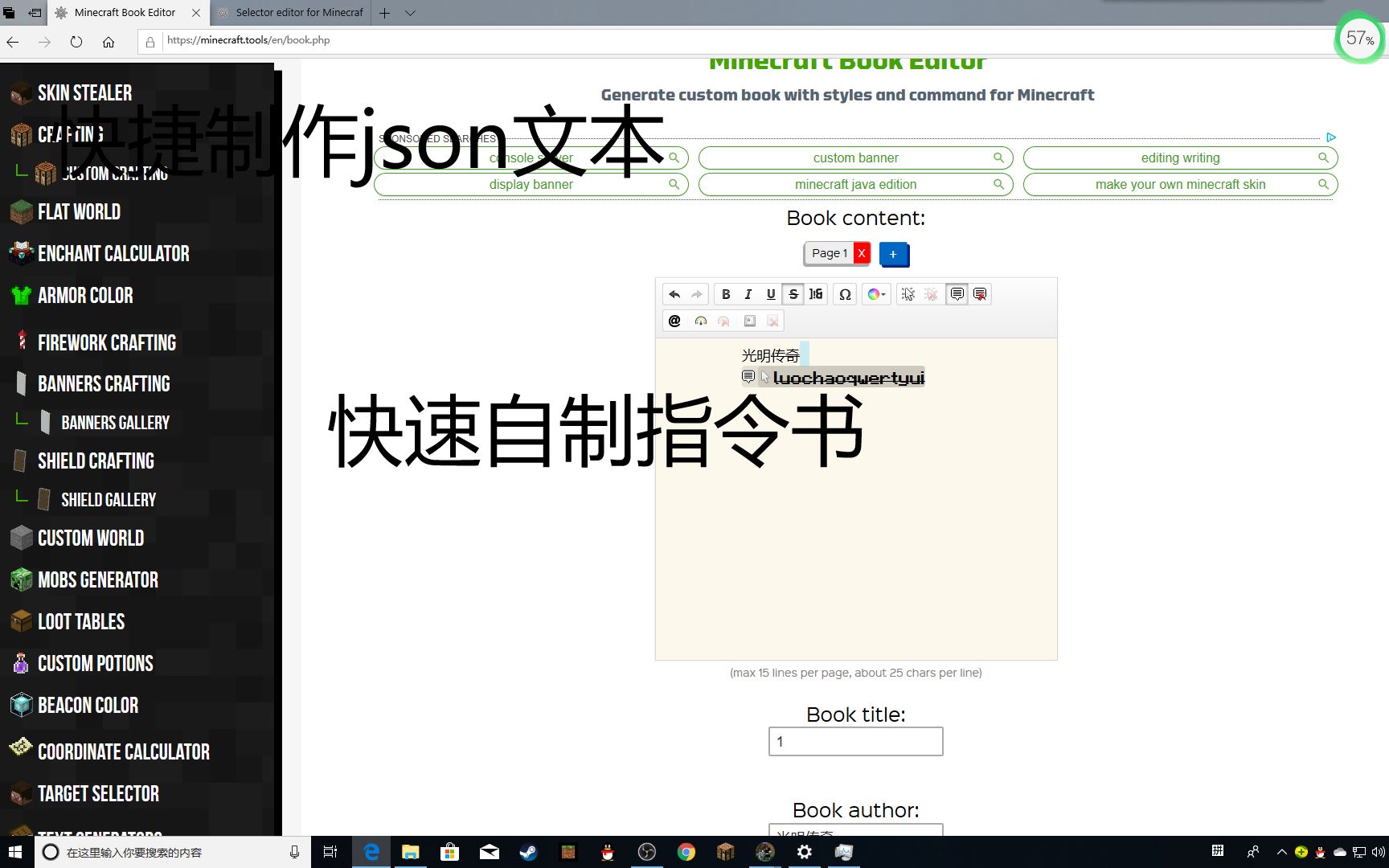The width and height of the screenshot is (1389, 868).
Task: Open the Coordinate Calculator
Action: click(123, 752)
